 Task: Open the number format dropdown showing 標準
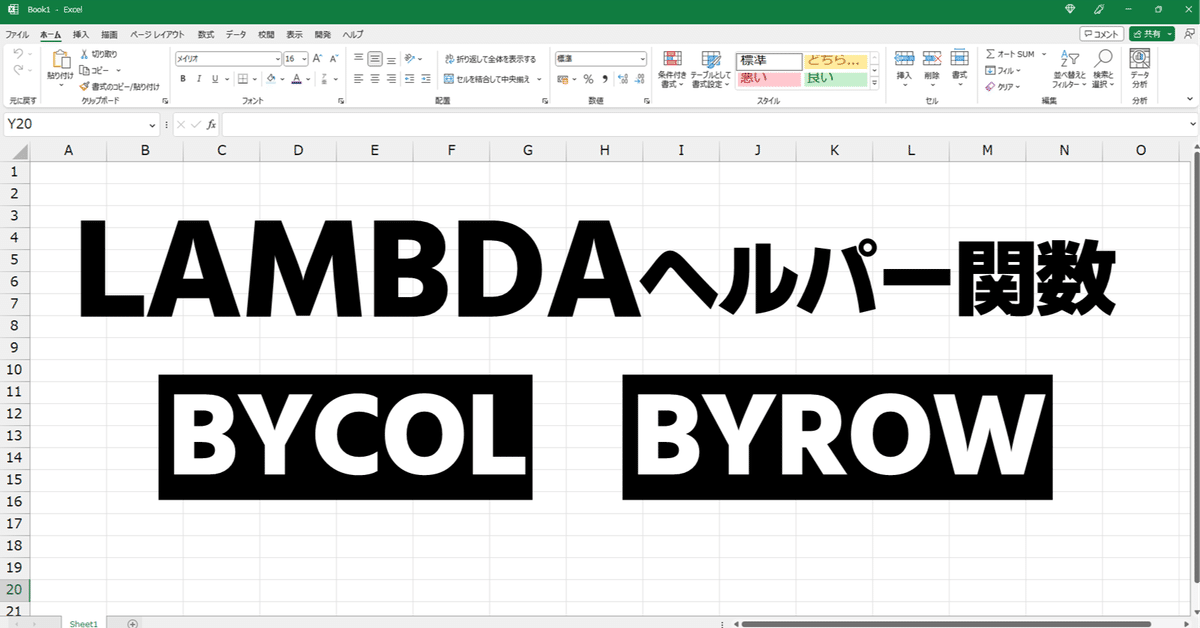click(x=600, y=57)
